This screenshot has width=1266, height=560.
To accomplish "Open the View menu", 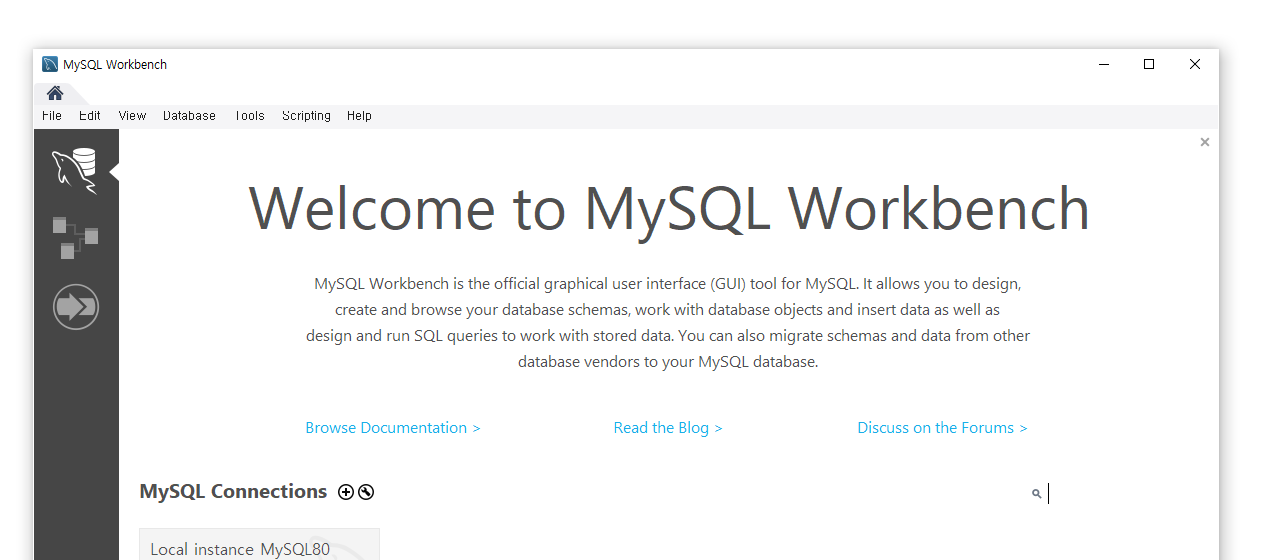I will 132,116.
